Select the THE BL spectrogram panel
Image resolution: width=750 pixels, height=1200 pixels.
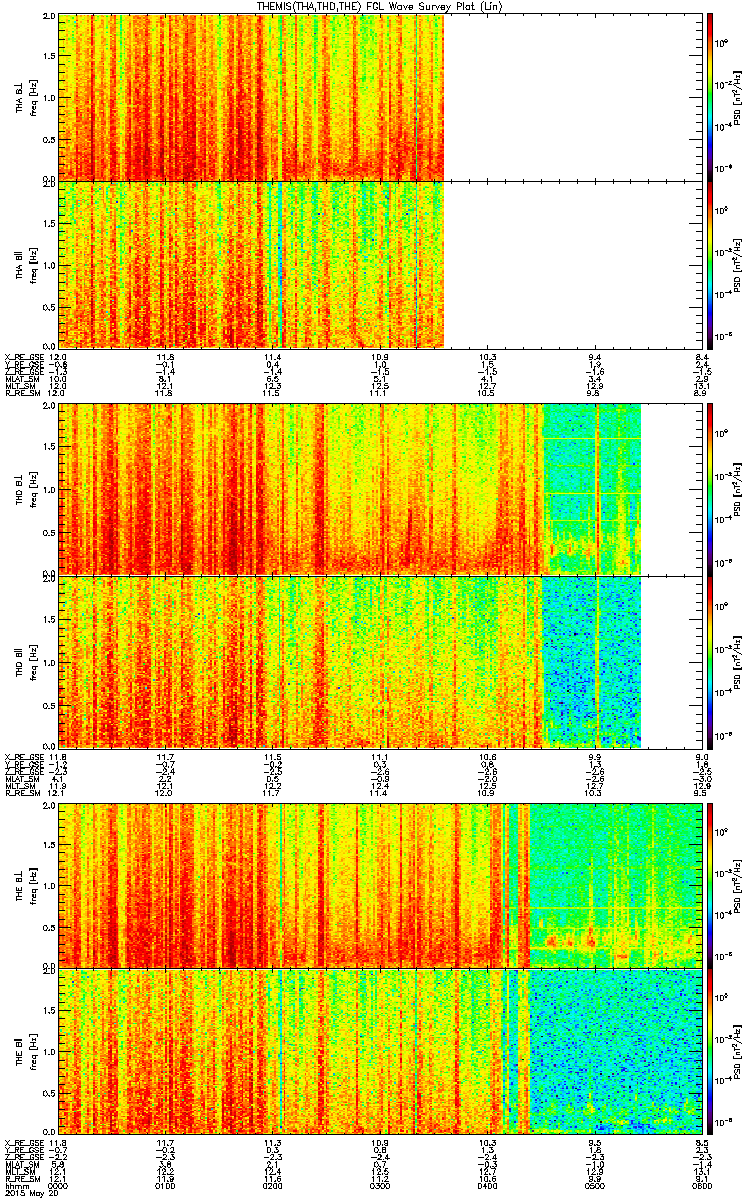click(x=380, y=884)
